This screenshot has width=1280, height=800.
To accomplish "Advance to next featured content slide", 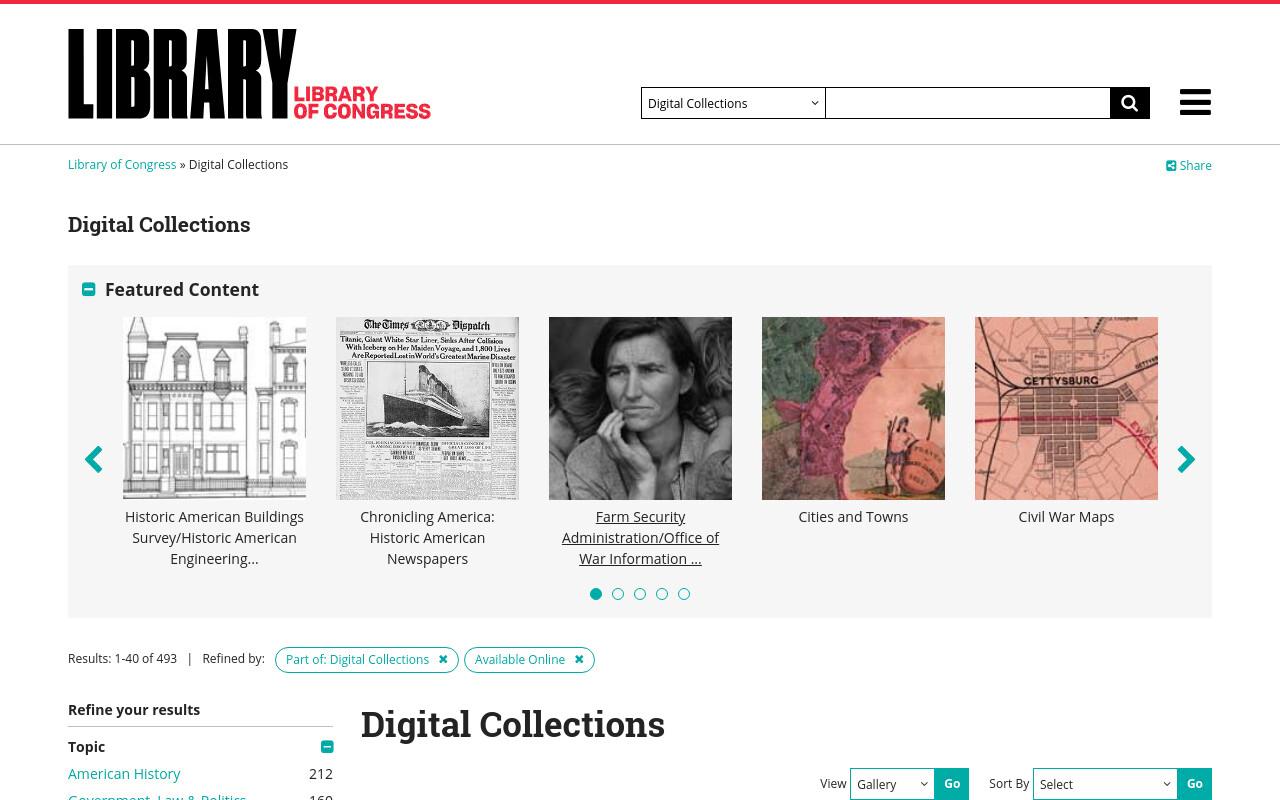I will point(1186,459).
